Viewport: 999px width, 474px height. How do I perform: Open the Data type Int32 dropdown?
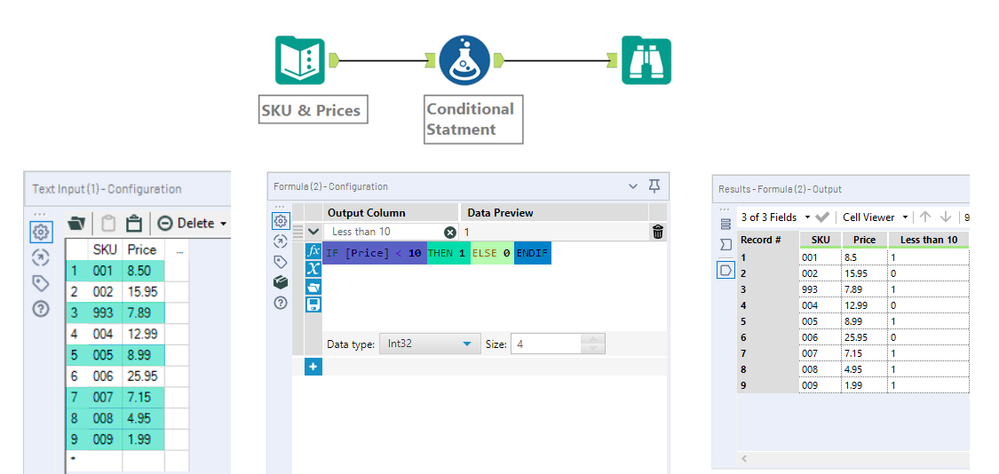coord(429,344)
